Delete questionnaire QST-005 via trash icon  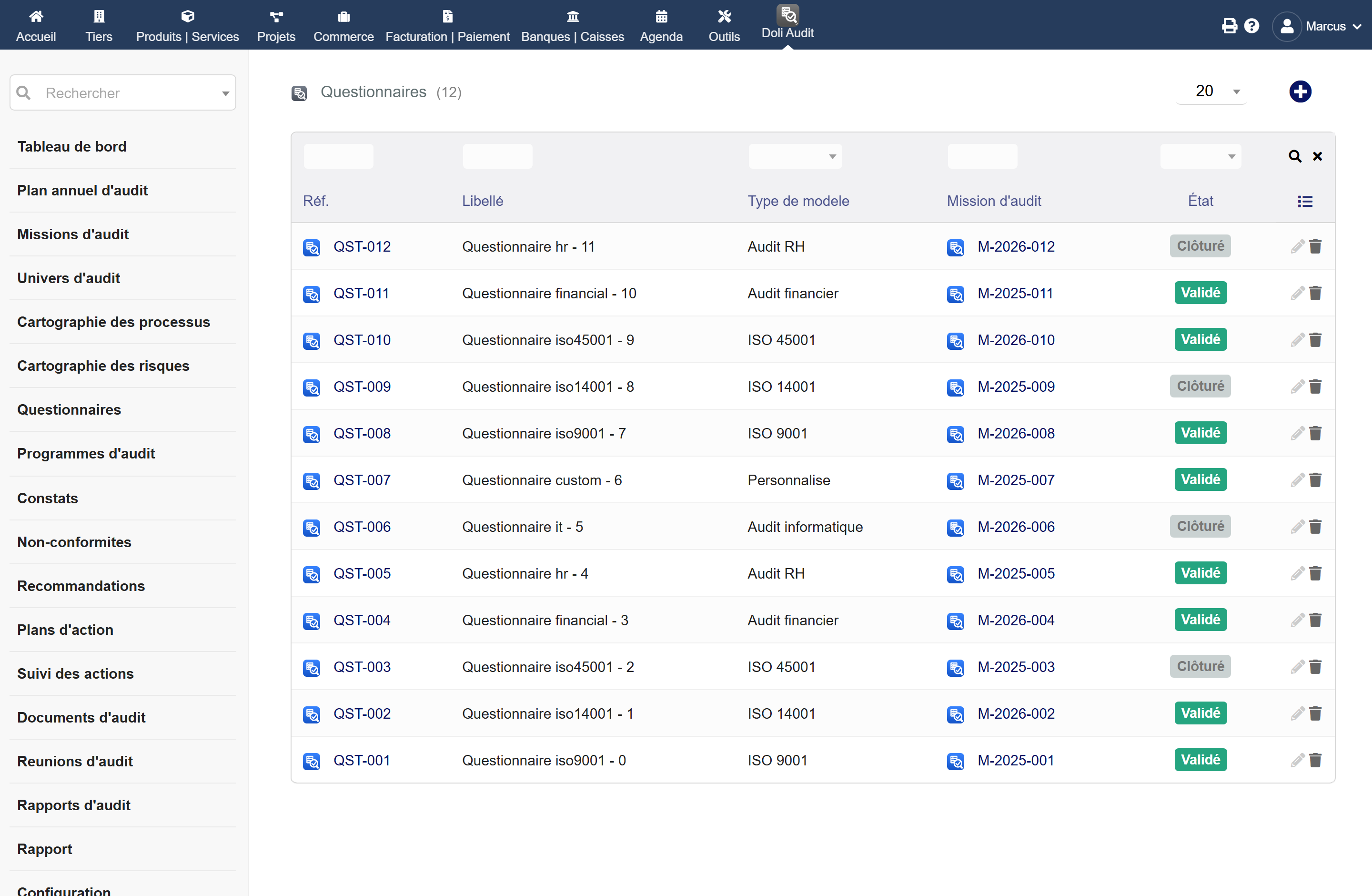[1315, 574]
